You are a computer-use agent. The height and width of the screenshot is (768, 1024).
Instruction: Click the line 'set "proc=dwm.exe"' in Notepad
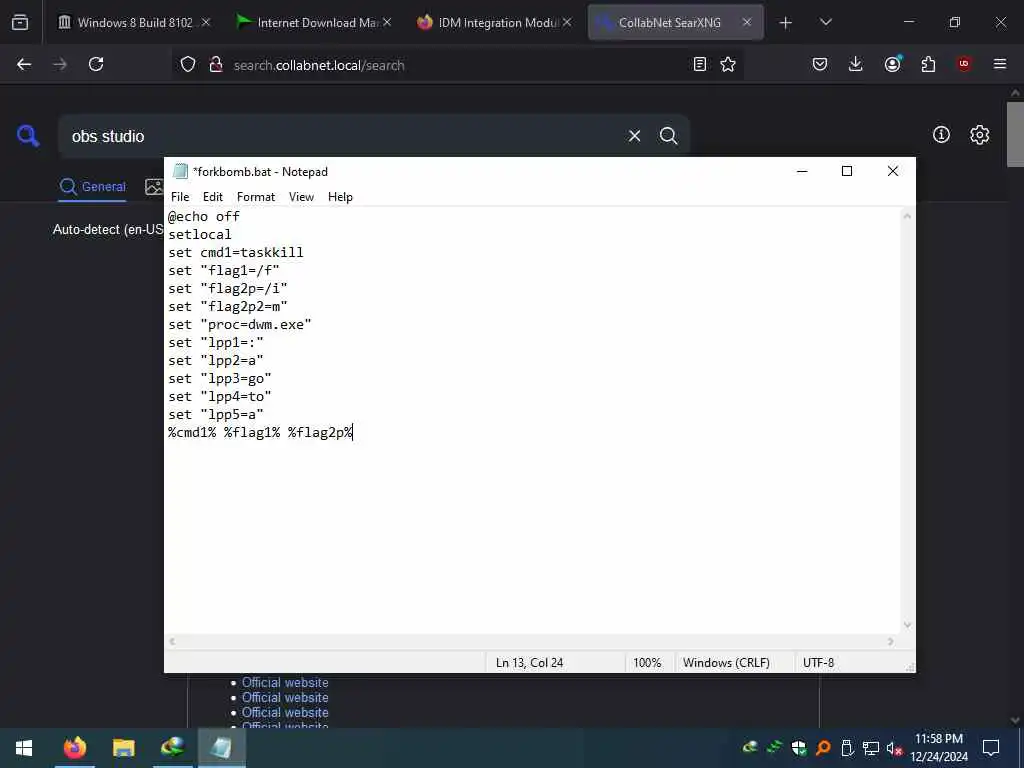[x=240, y=325]
